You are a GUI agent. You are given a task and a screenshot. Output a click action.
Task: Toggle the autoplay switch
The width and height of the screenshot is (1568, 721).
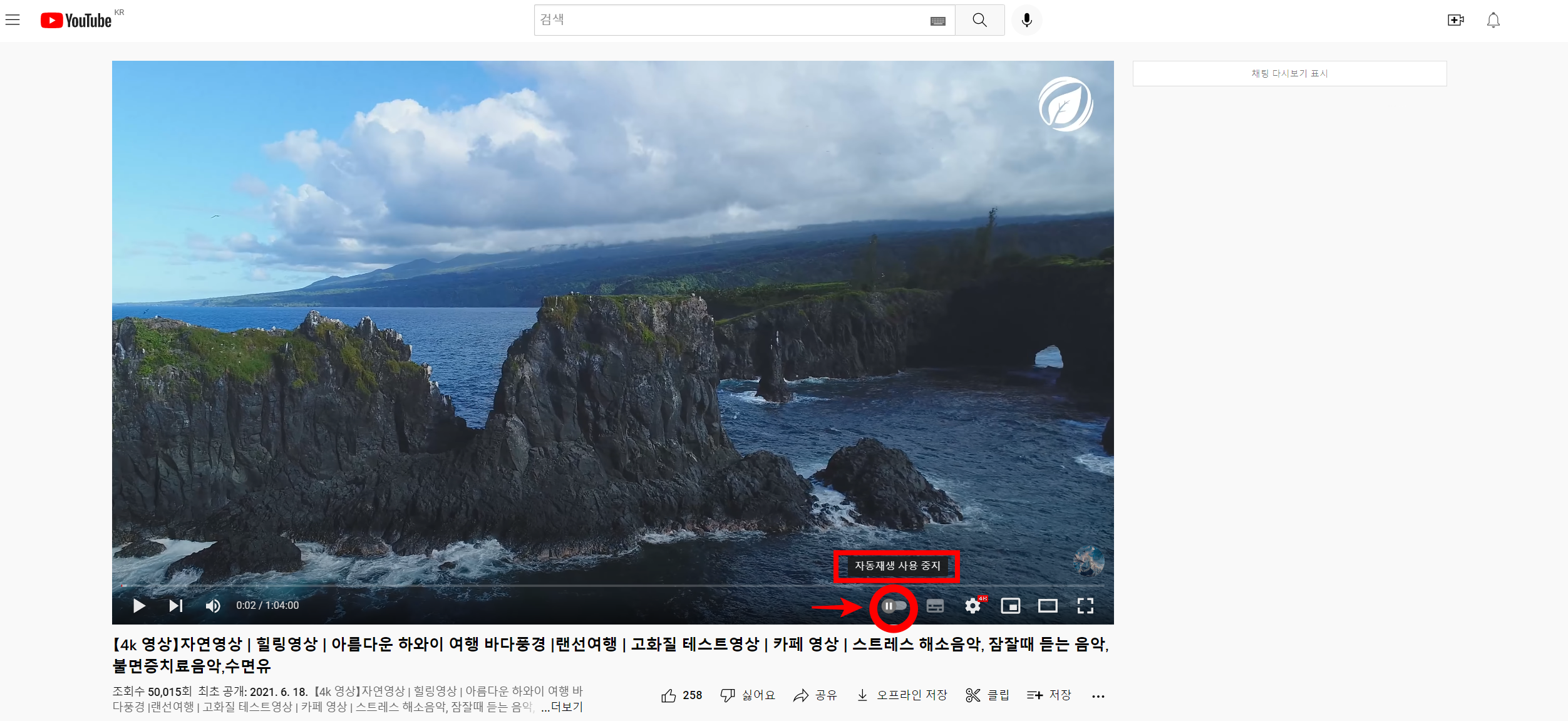[x=894, y=606]
